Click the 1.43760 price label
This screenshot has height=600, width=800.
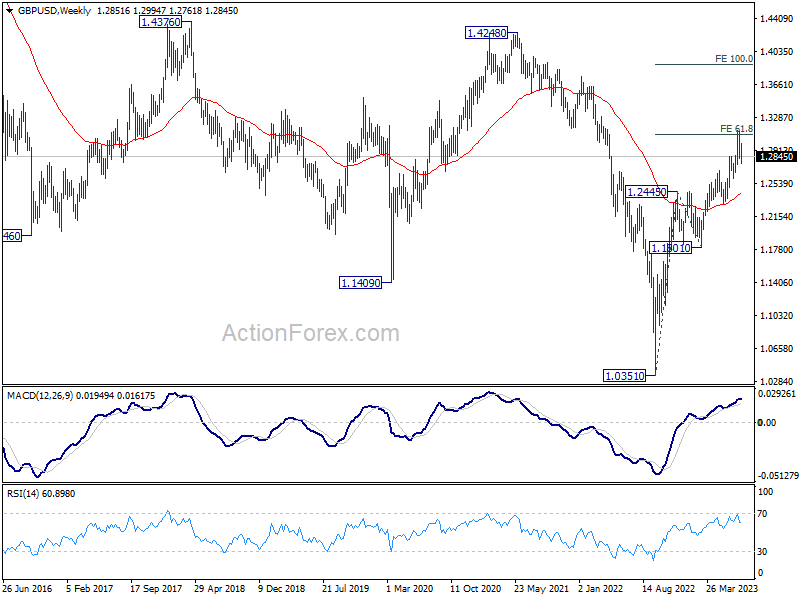coord(160,22)
